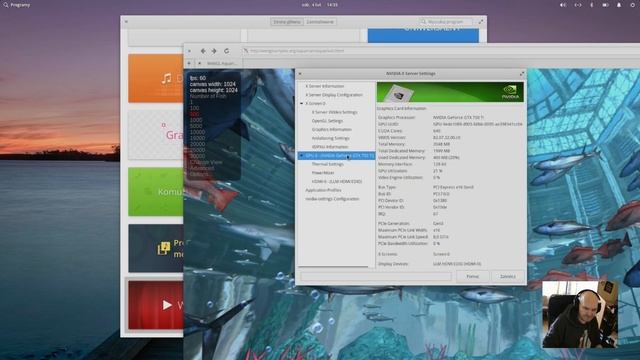Image resolution: width=640 pixels, height=360 pixels.
Task: Collapse the X Screen 0 tree node
Action: (301, 103)
